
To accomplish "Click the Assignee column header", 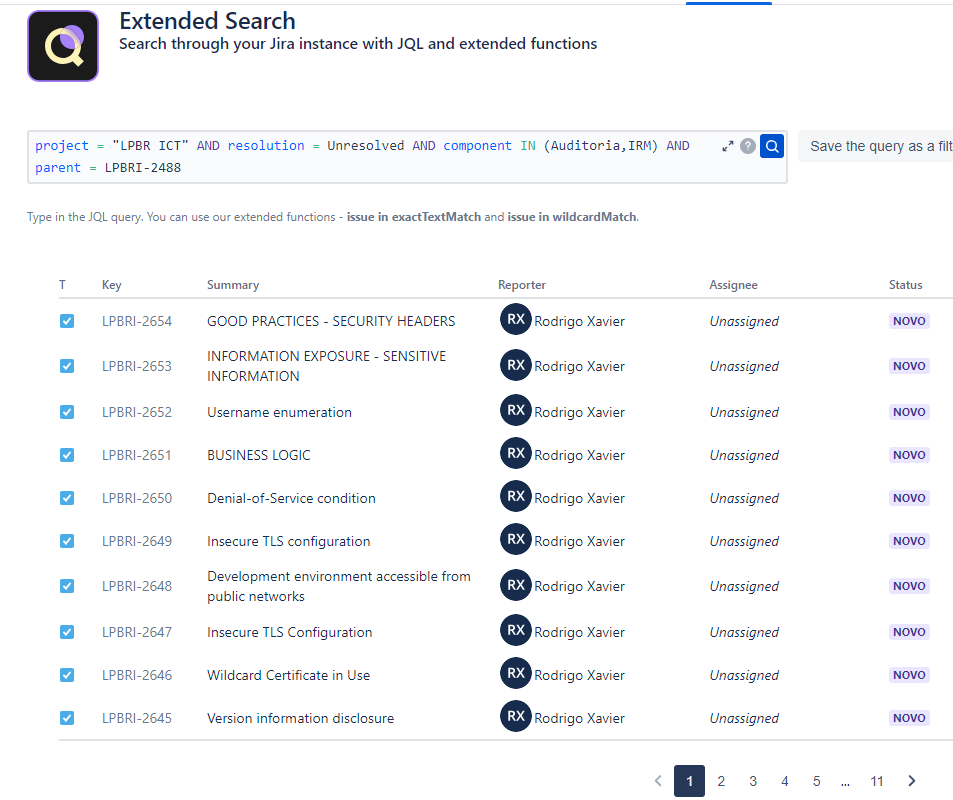I will click(733, 285).
